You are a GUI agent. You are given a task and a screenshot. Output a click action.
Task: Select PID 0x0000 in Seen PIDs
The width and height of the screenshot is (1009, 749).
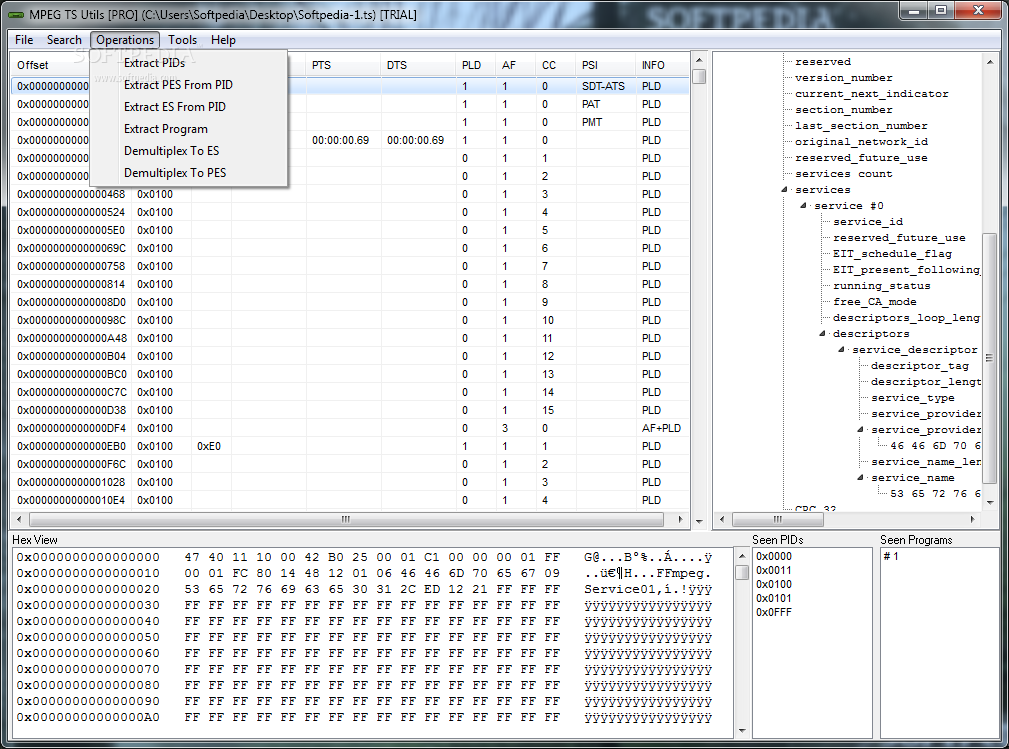pyautogui.click(x=773, y=557)
